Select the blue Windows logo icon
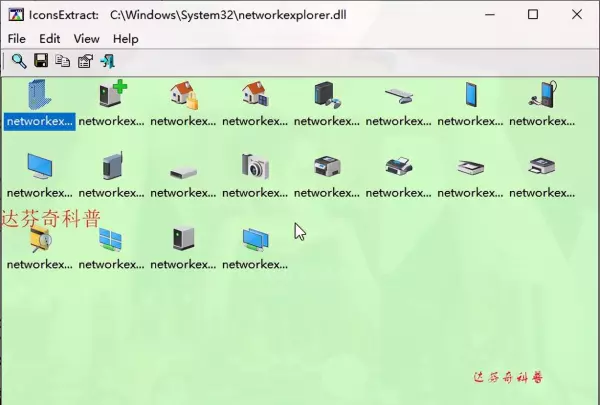 click(x=111, y=239)
